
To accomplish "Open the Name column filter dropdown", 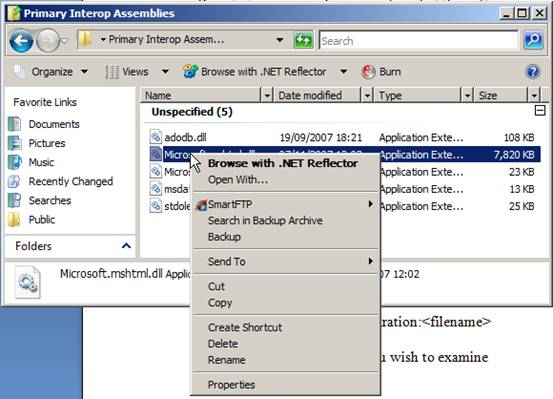I will [267, 95].
